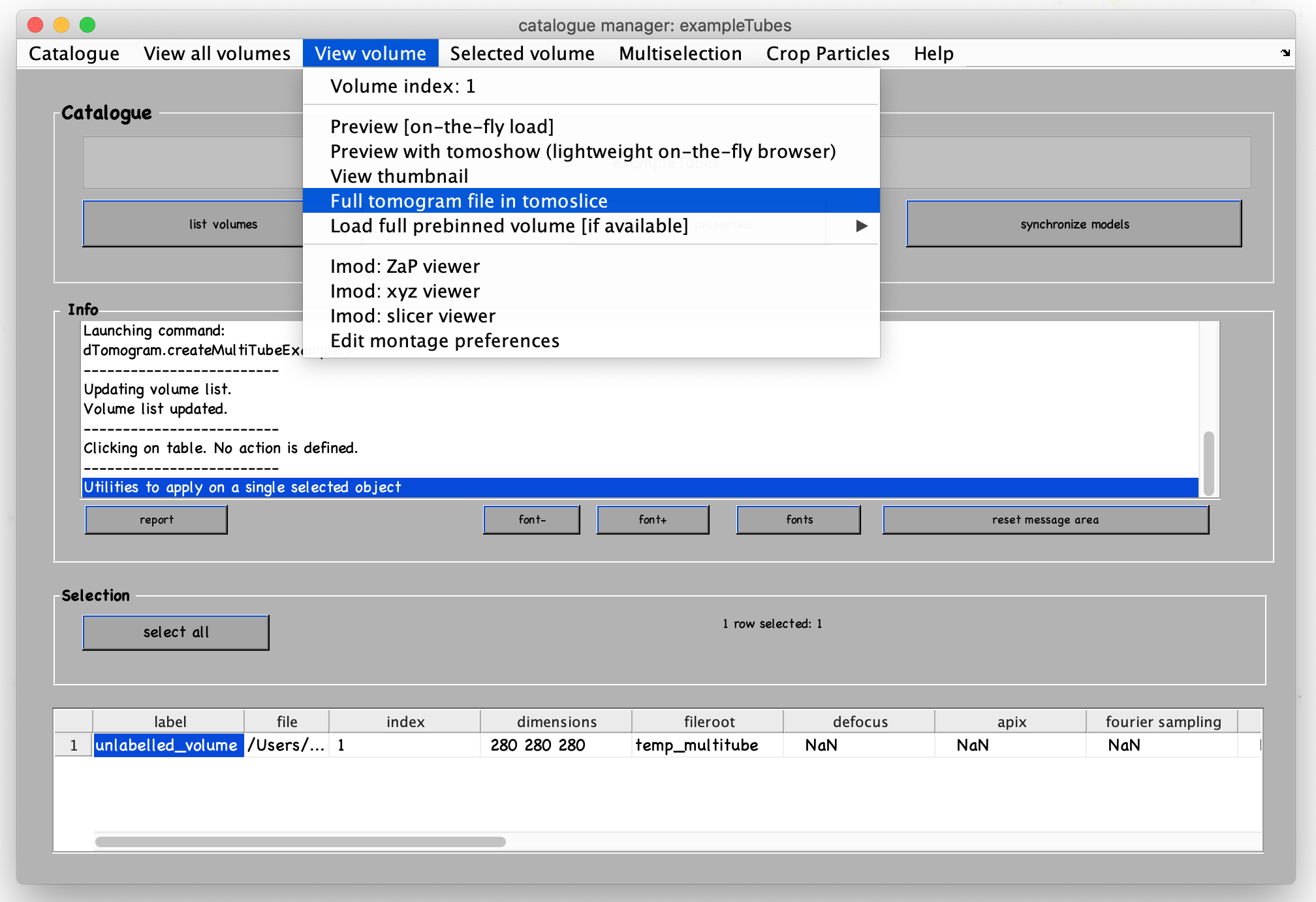This screenshot has height=902, width=1316.
Task: Click the index cell with value 1
Action: [x=405, y=745]
